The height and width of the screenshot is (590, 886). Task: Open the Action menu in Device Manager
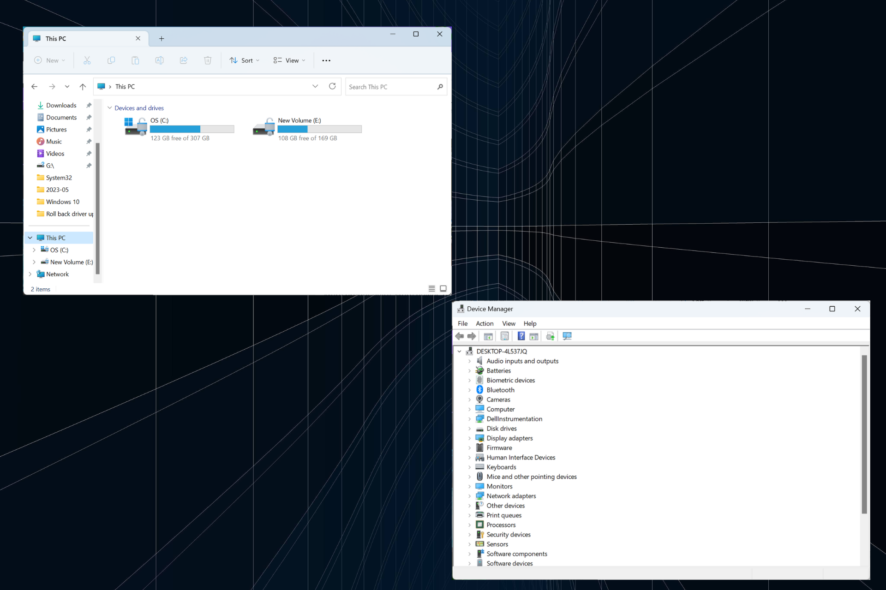click(x=484, y=323)
